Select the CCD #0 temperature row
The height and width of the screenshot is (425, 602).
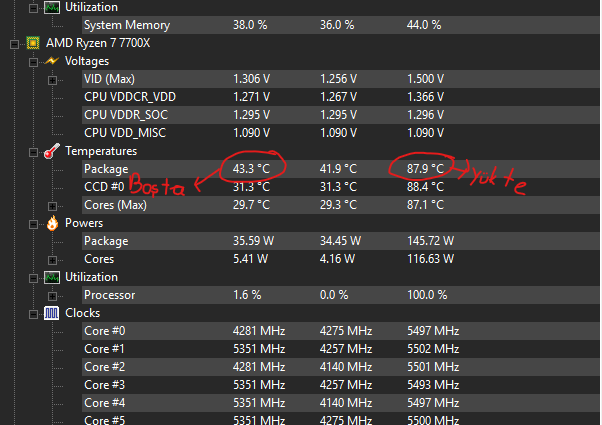tap(105, 187)
